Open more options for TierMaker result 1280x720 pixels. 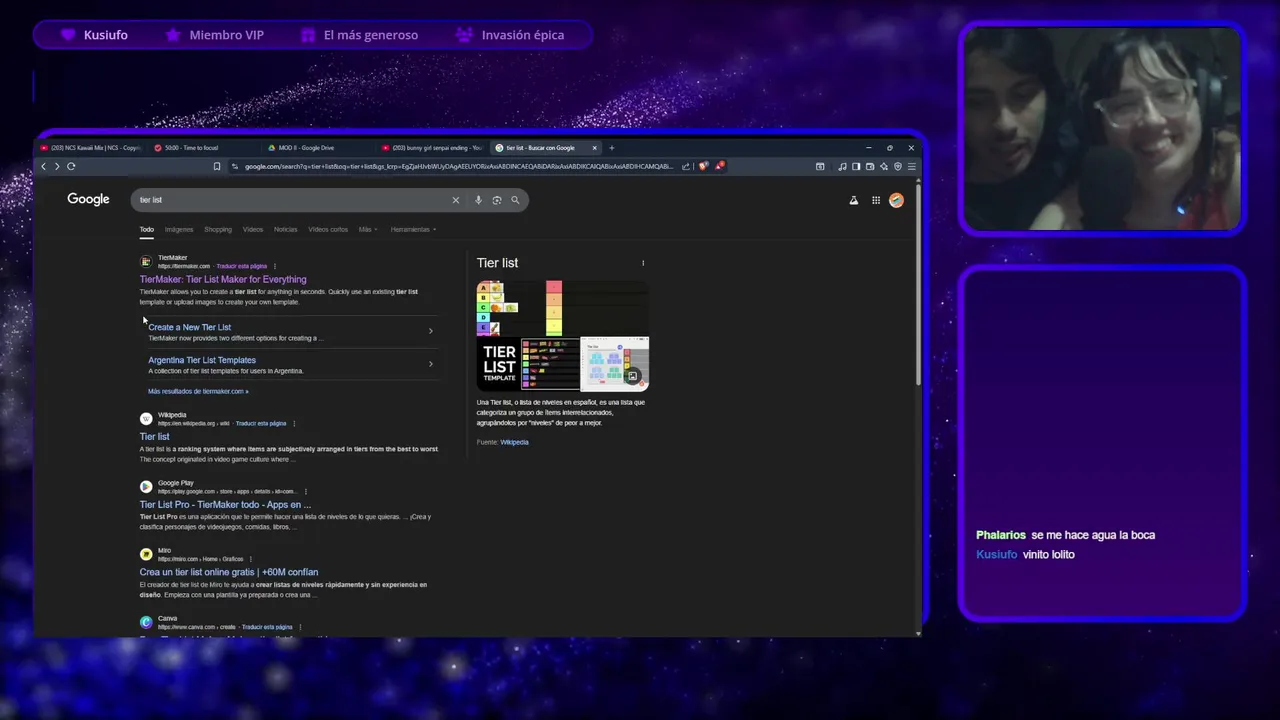click(x=274, y=266)
